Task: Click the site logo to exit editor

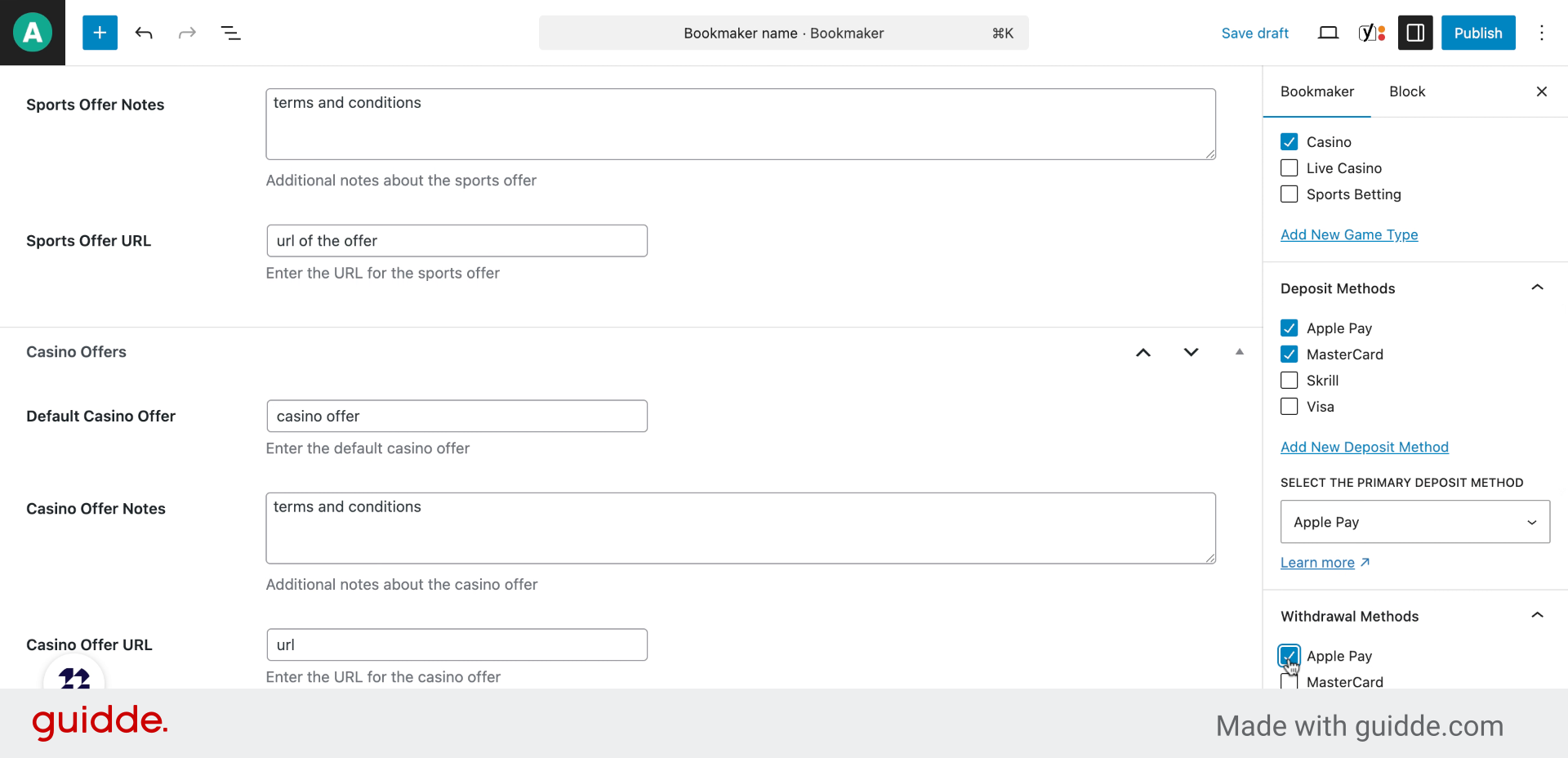Action: click(x=33, y=33)
